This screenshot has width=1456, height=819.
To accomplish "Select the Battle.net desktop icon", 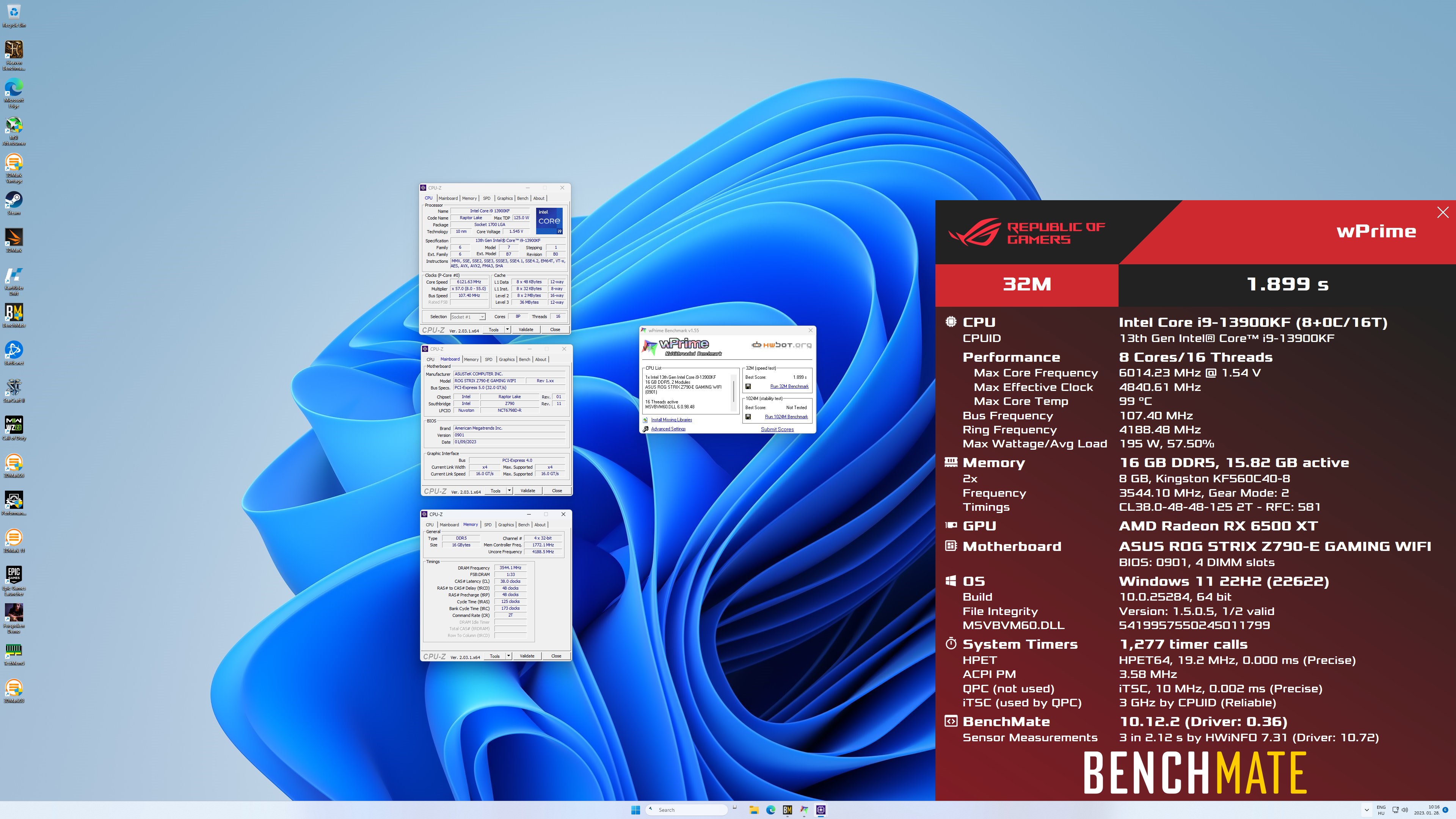I will (x=14, y=353).
